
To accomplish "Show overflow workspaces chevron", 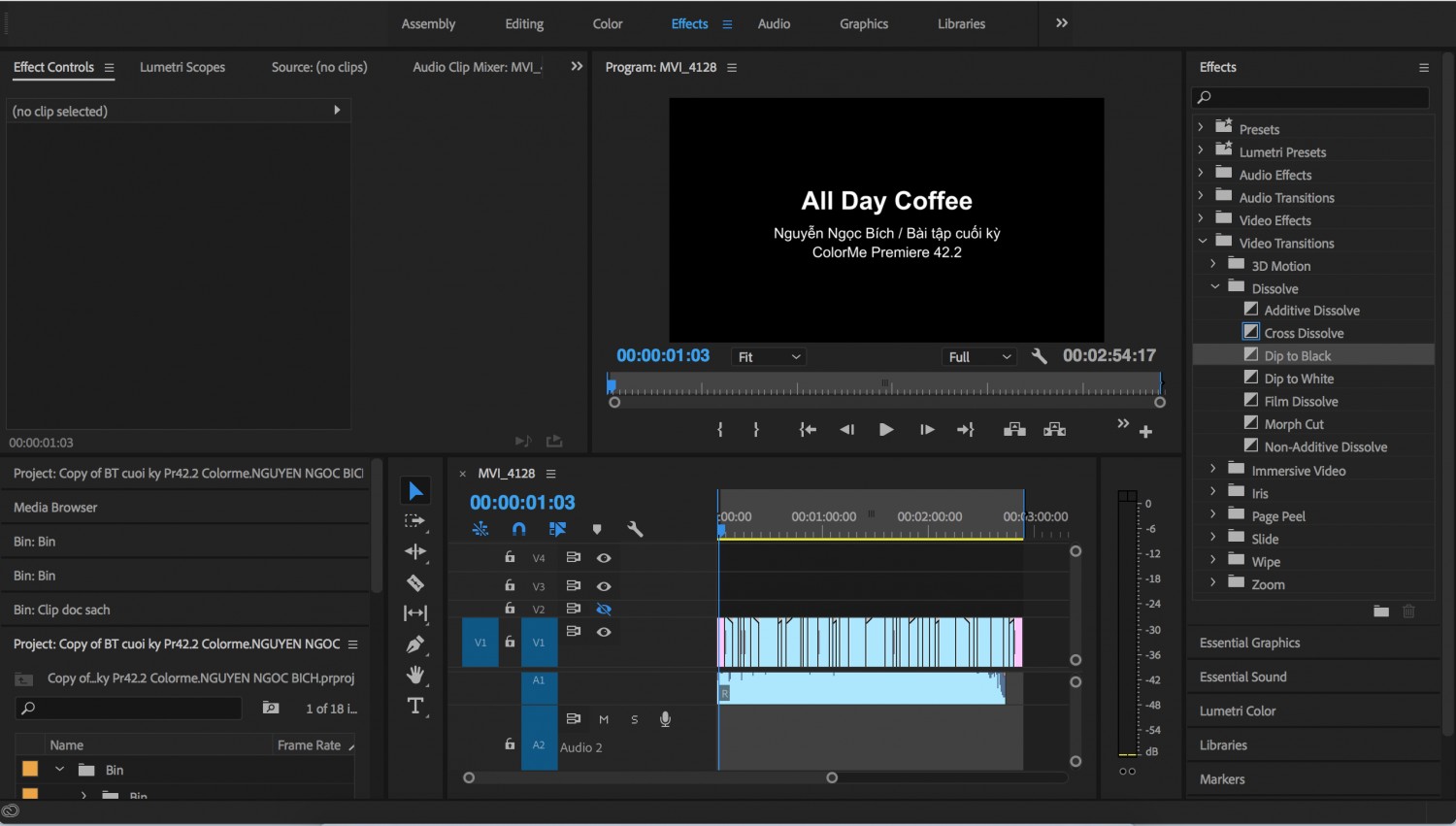I will pyautogui.click(x=1062, y=23).
